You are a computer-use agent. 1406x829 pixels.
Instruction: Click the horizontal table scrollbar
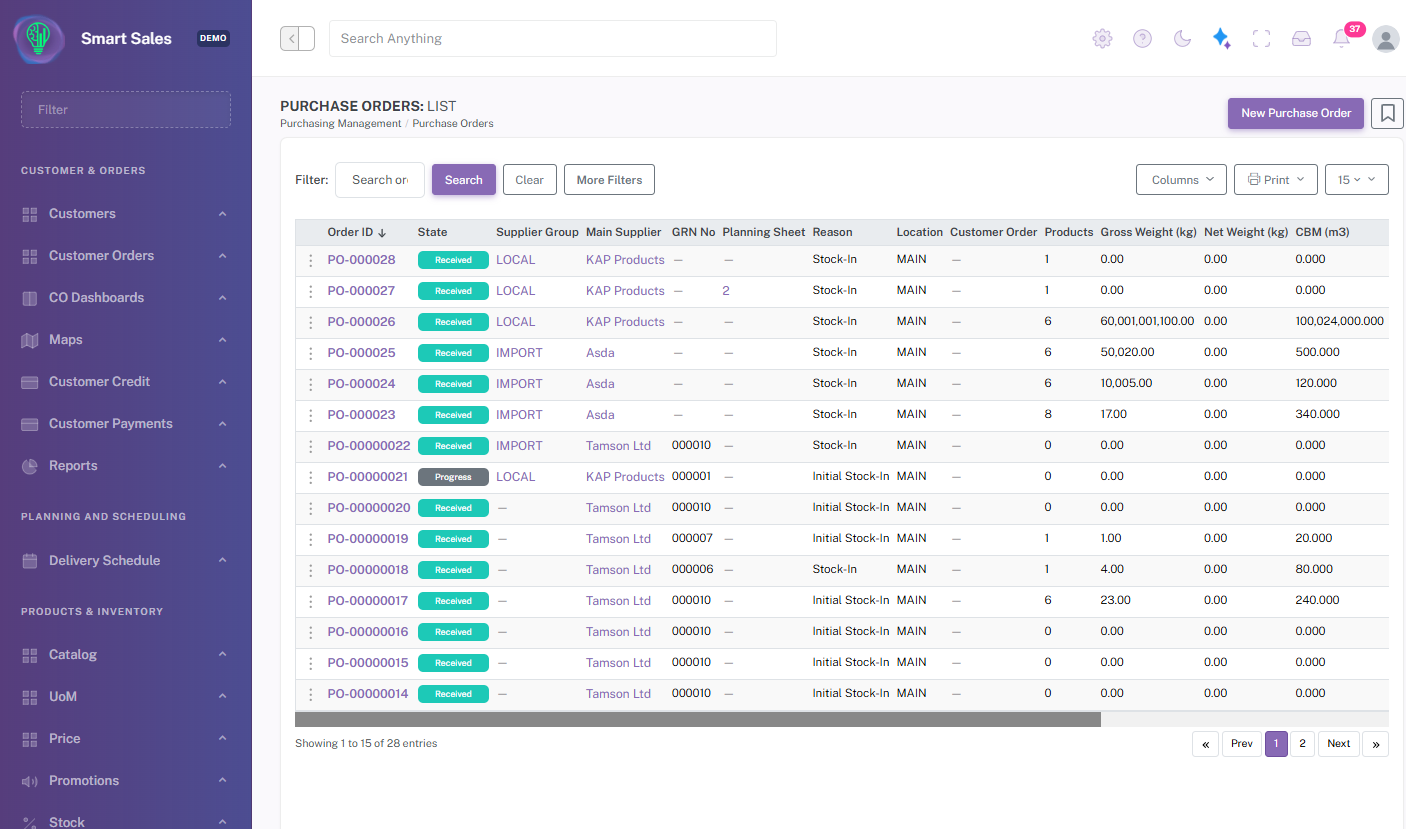(698, 719)
